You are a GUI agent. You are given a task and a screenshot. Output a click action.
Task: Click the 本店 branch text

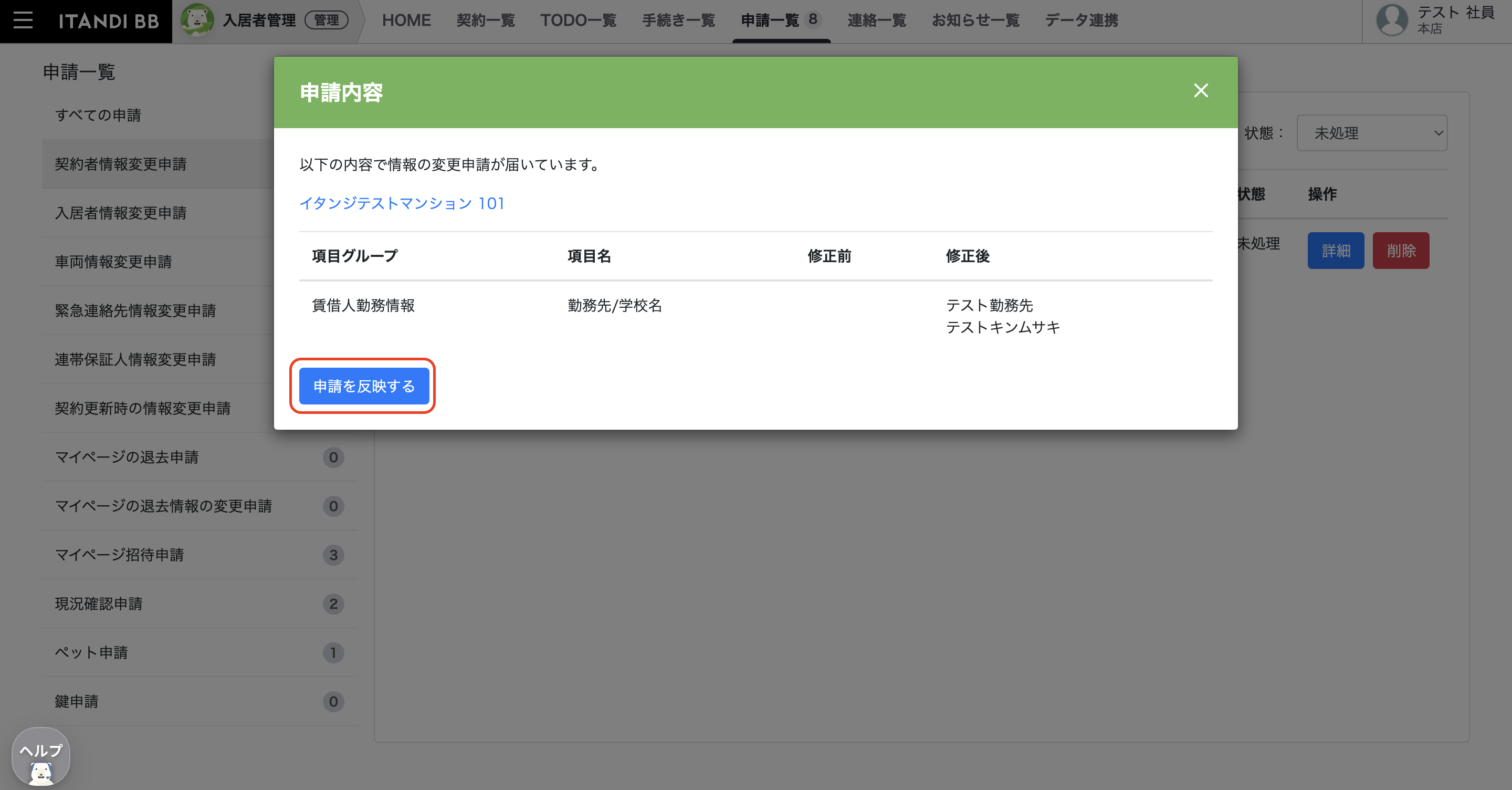click(x=1430, y=29)
